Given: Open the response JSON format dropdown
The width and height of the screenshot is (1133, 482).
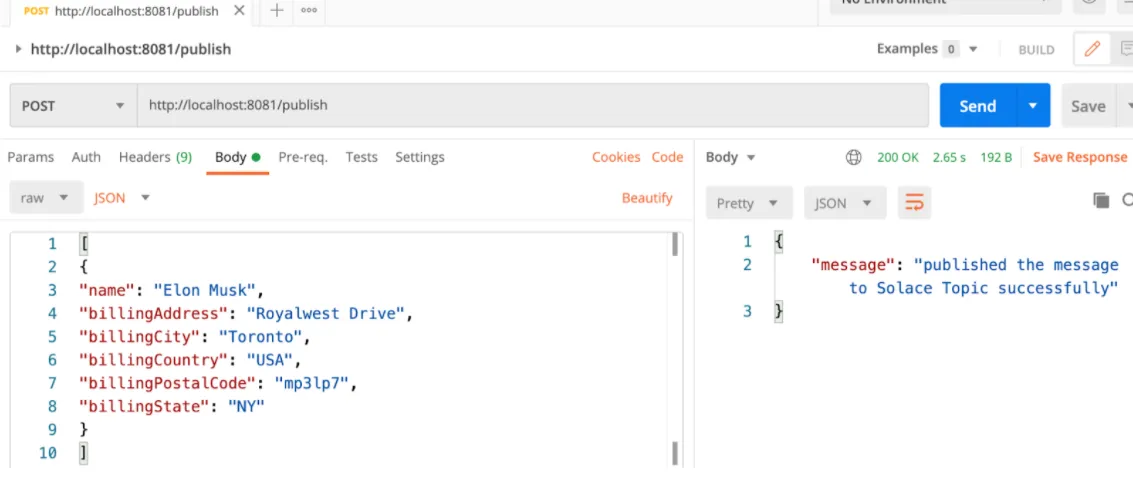Looking at the screenshot, I should (845, 203).
